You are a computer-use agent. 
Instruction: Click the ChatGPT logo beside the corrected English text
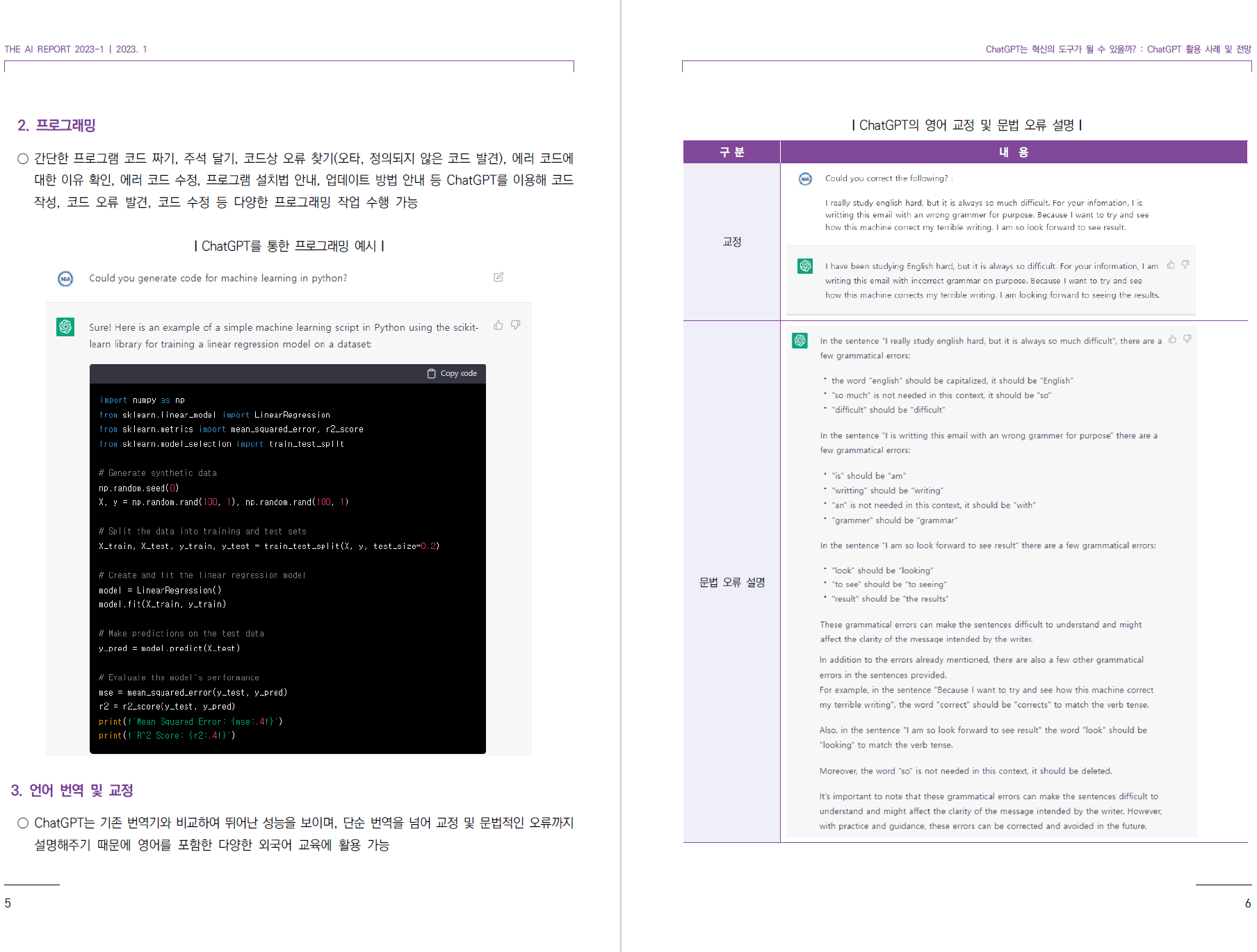coord(805,266)
